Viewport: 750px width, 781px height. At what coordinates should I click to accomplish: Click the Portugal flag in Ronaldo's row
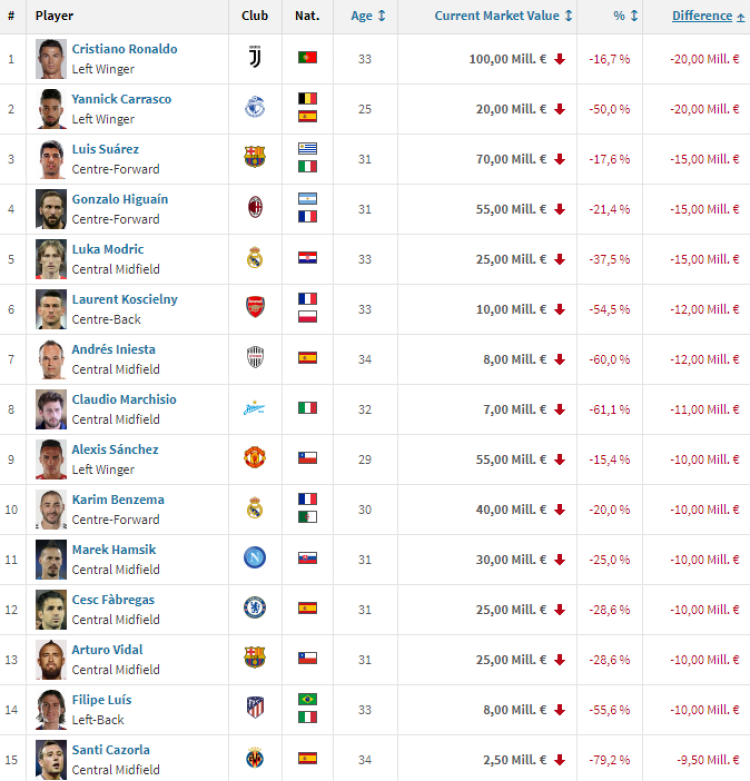[308, 57]
